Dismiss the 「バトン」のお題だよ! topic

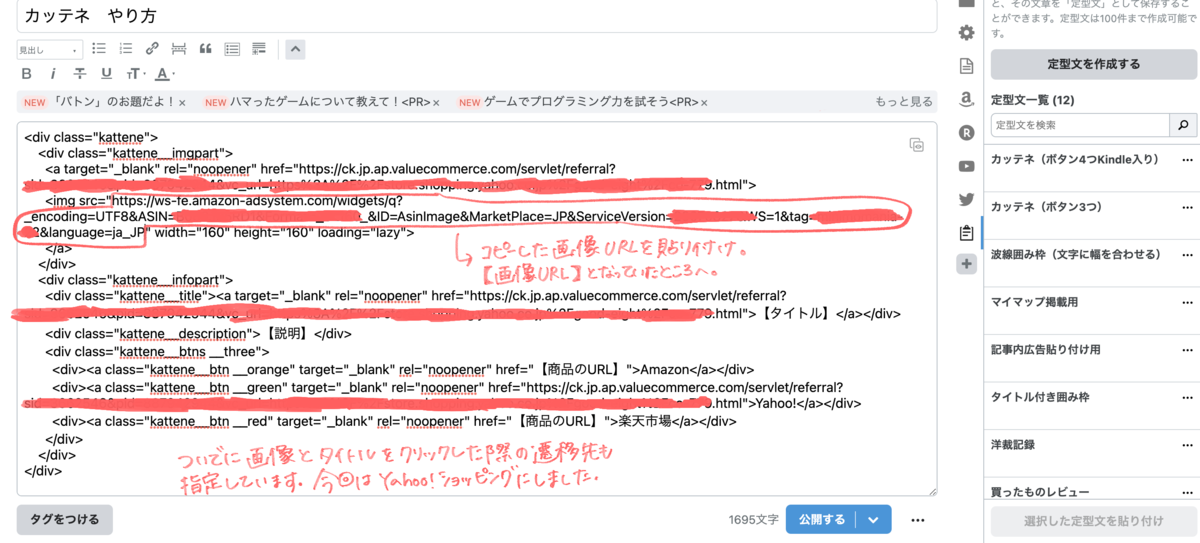(183, 102)
